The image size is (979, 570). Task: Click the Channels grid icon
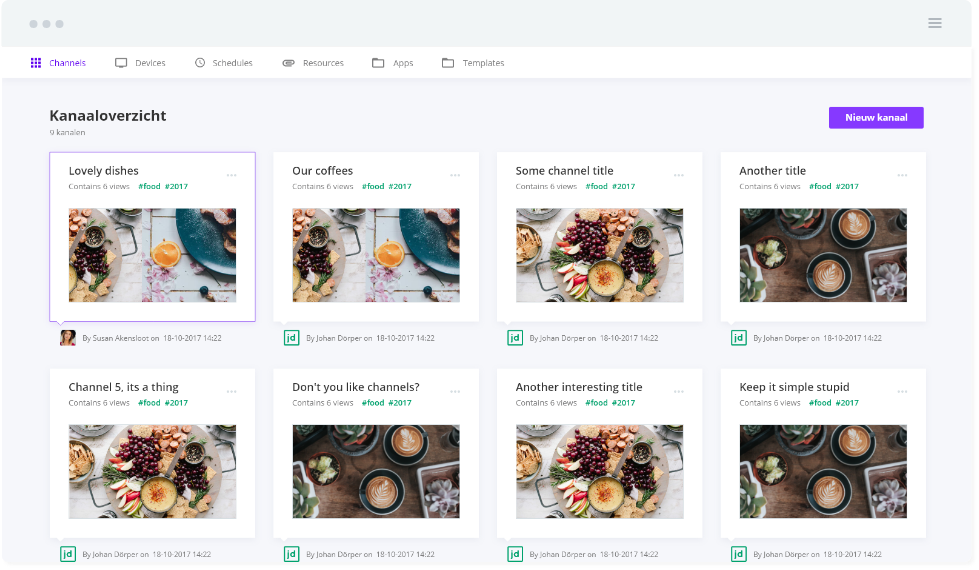pos(36,63)
